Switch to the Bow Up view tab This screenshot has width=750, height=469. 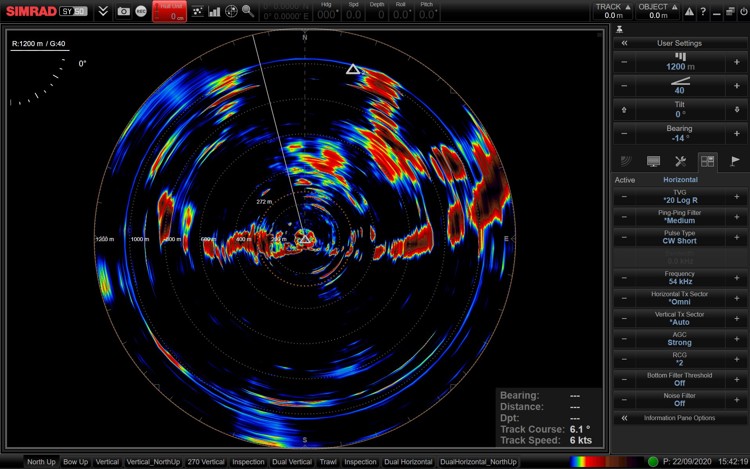pyautogui.click(x=75, y=462)
